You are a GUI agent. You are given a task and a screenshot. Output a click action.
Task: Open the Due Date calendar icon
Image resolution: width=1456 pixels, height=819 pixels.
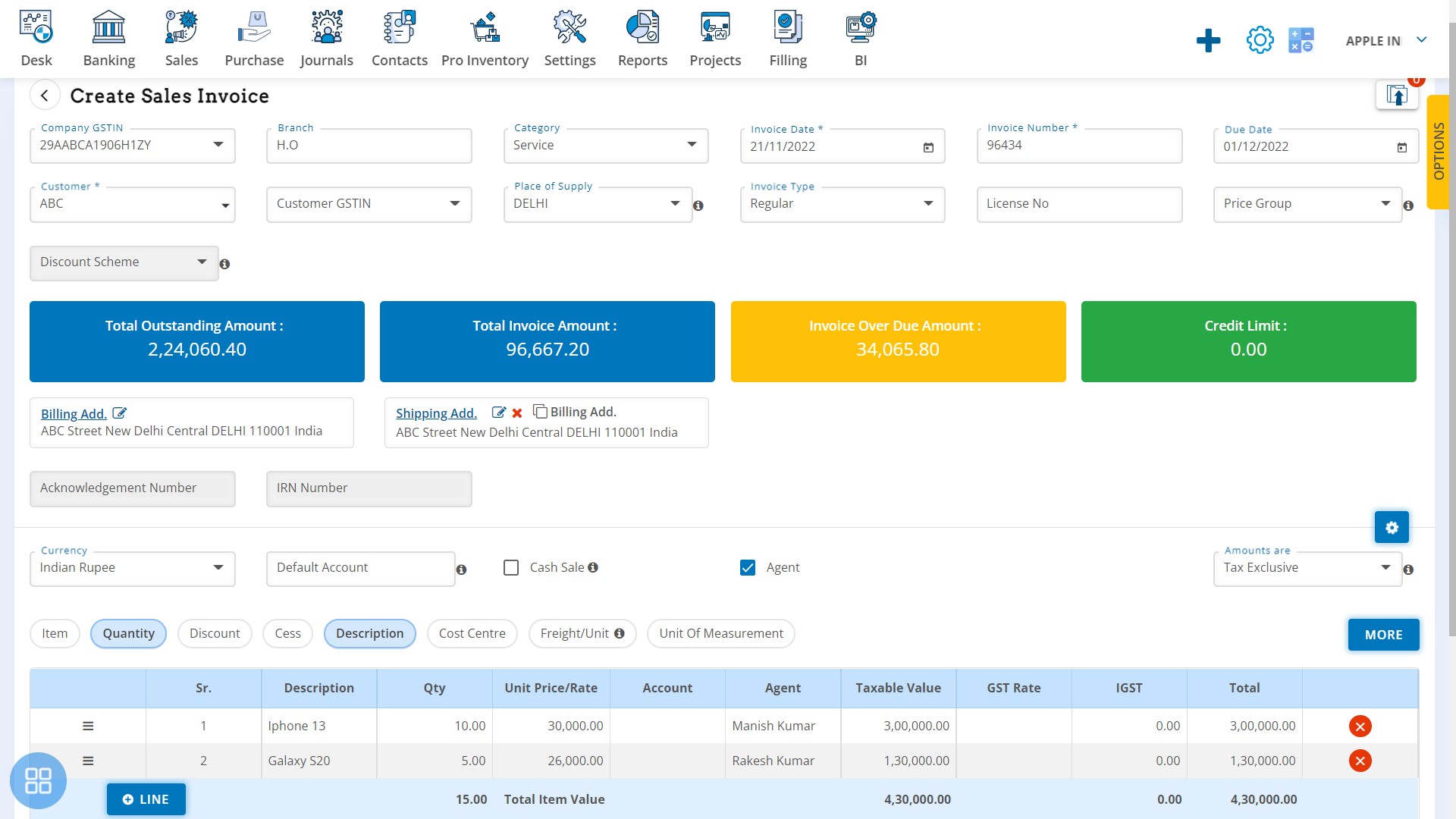(1402, 147)
